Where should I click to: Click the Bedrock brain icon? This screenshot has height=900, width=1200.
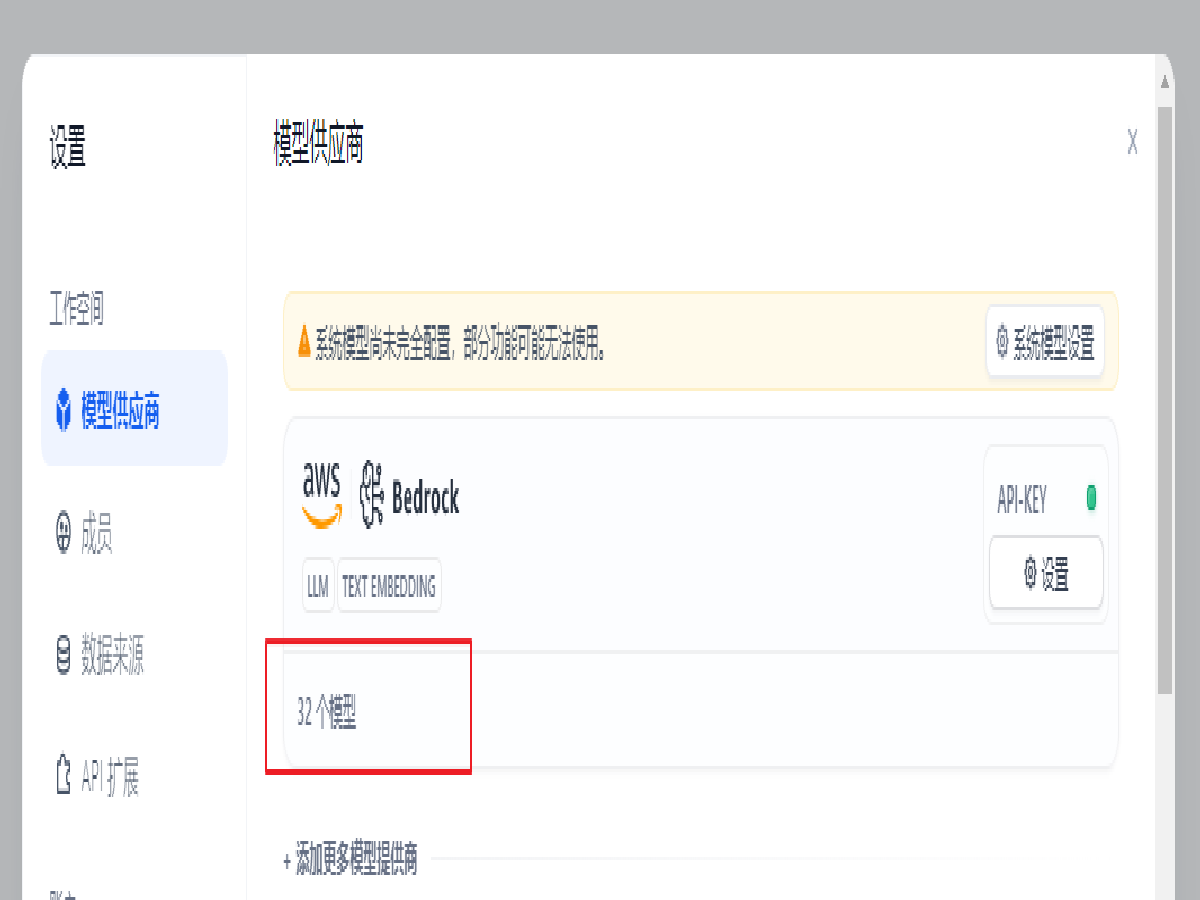click(x=372, y=496)
